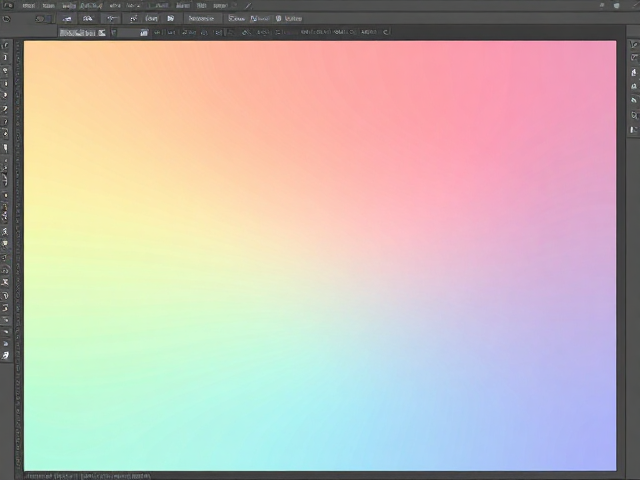The height and width of the screenshot is (480, 640).
Task: Click the application logo in the menu bar
Action: pos(8,5)
